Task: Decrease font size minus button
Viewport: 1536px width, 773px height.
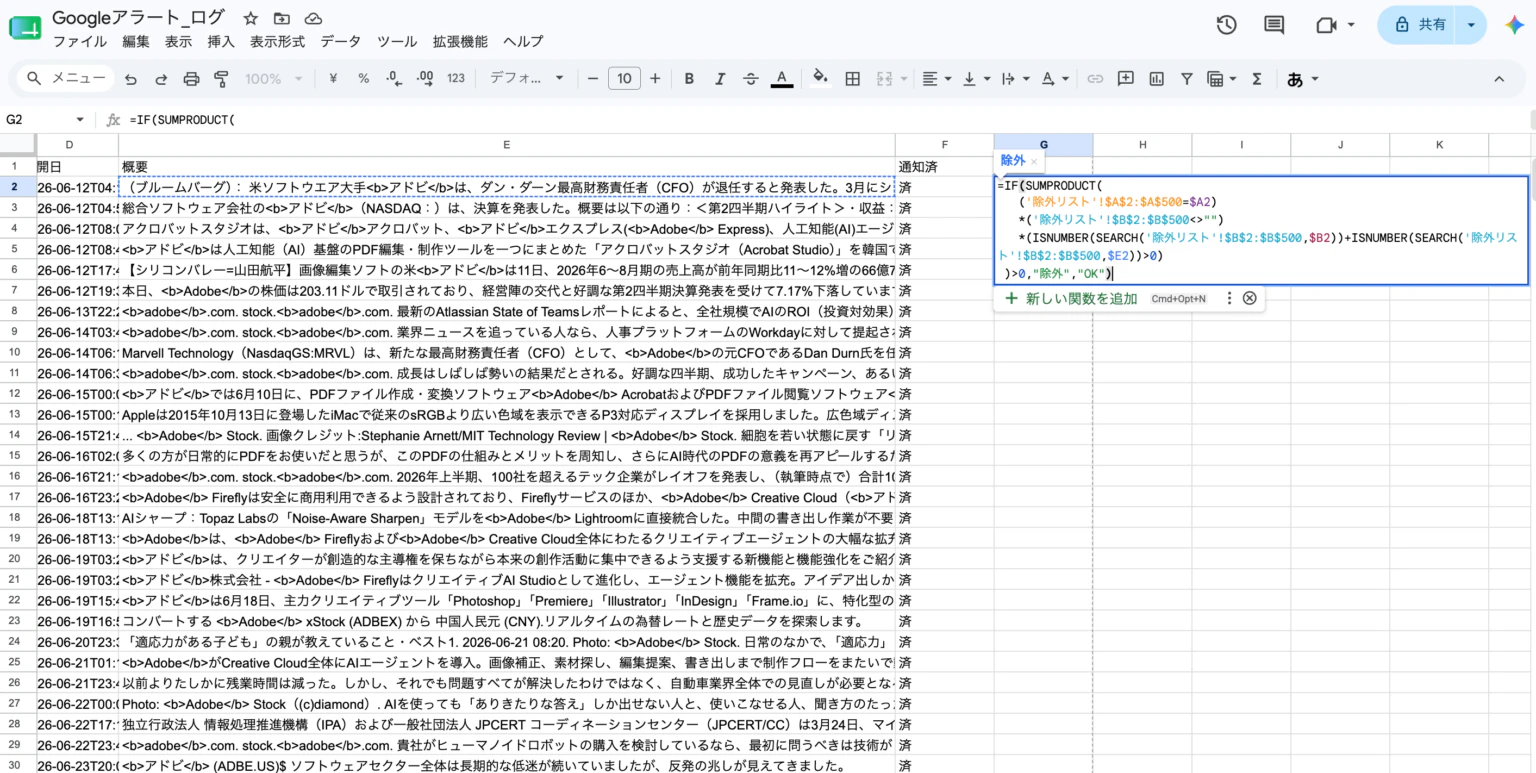Action: (592, 78)
